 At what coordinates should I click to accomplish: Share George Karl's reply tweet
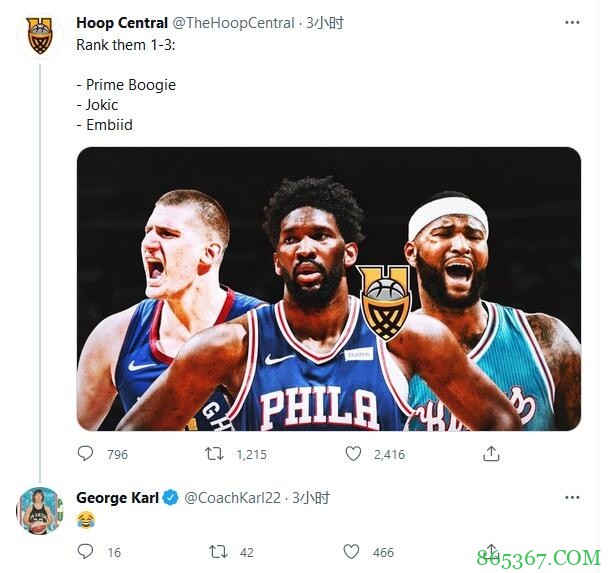click(491, 551)
